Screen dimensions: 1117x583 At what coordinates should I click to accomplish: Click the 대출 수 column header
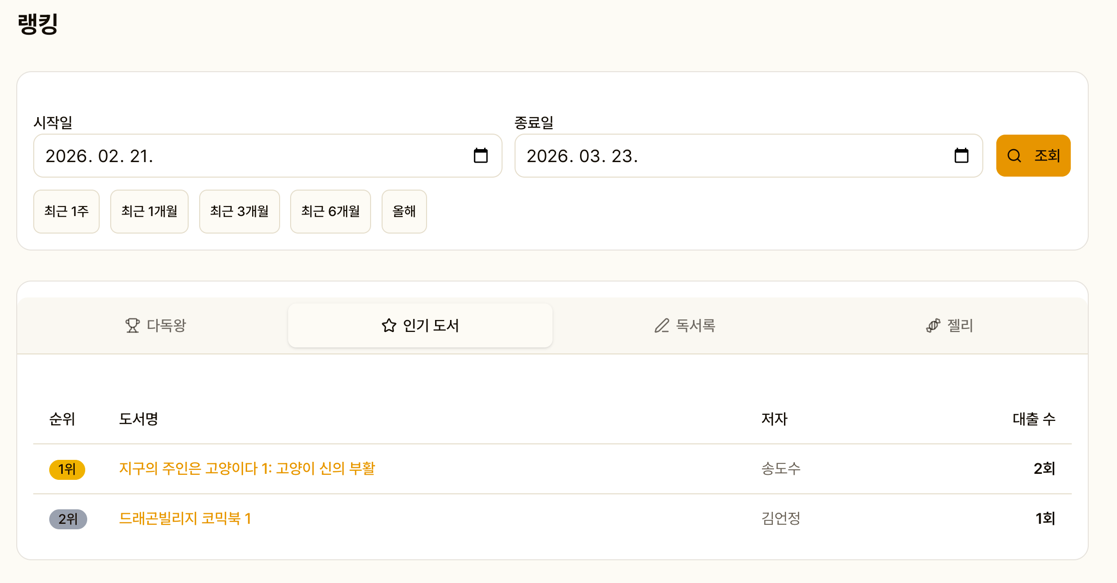click(1033, 420)
